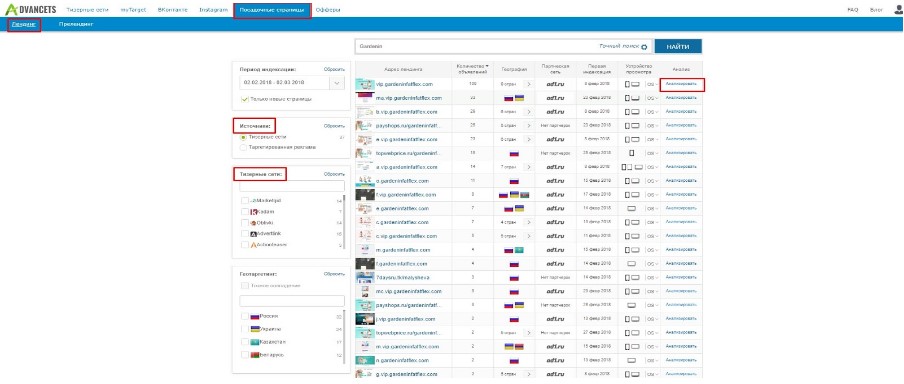
Task: Click adt1.ru logo in vip.gardeninfatflex.com row
Action: (x=555, y=84)
